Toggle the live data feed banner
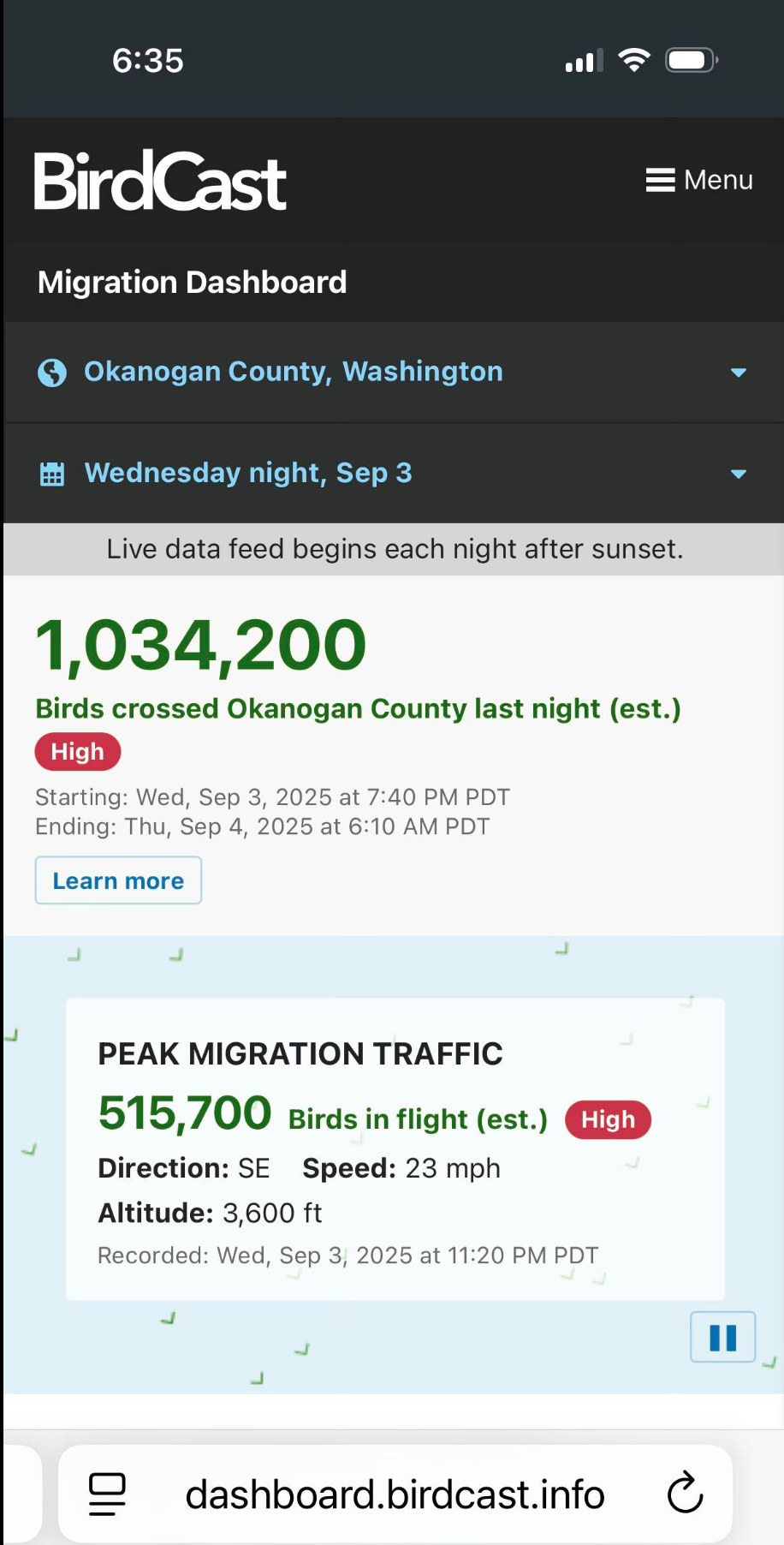The width and height of the screenshot is (784, 1545). (x=392, y=549)
